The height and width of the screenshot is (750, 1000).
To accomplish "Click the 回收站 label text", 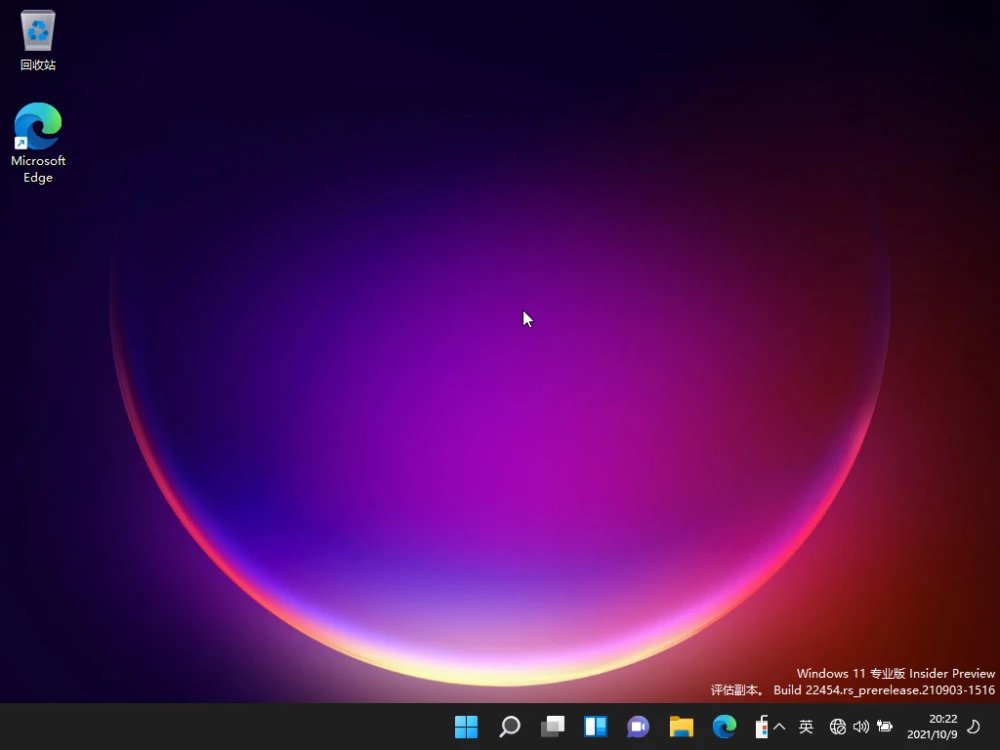I will pos(38,65).
